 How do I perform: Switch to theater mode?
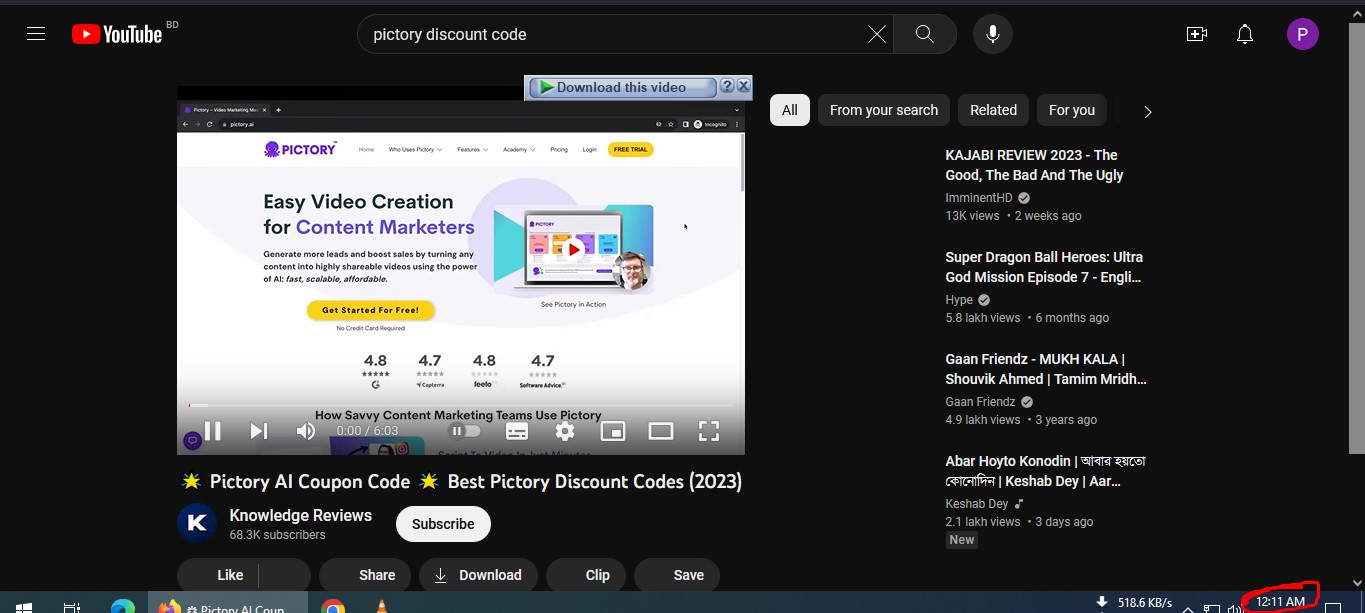coord(661,431)
